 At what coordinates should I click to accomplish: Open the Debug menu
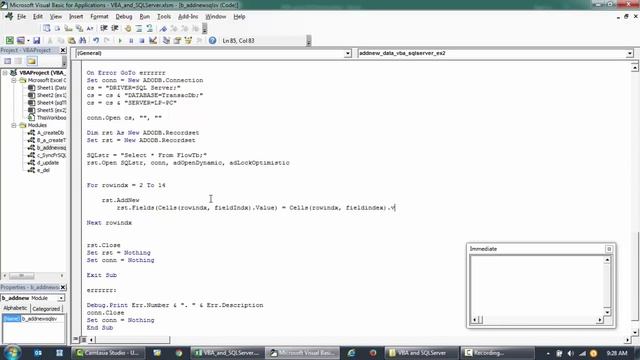pyautogui.click(x=124, y=17)
